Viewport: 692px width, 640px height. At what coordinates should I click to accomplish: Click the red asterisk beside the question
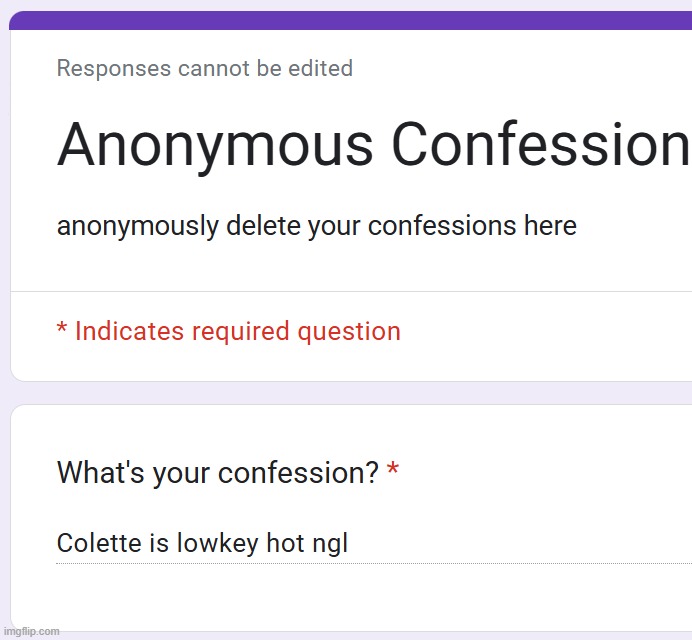point(393,471)
